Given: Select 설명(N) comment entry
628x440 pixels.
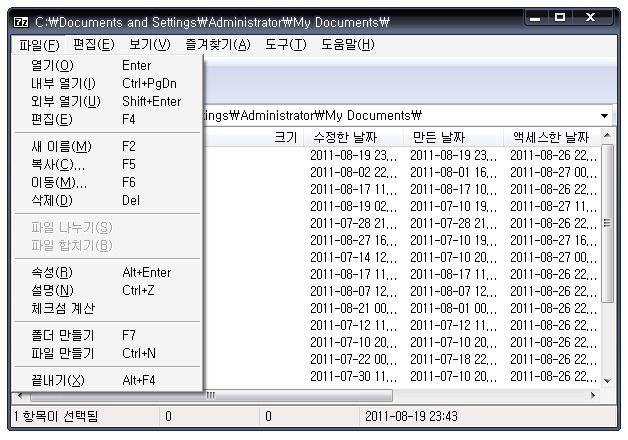Looking at the screenshot, I should click(x=107, y=290).
